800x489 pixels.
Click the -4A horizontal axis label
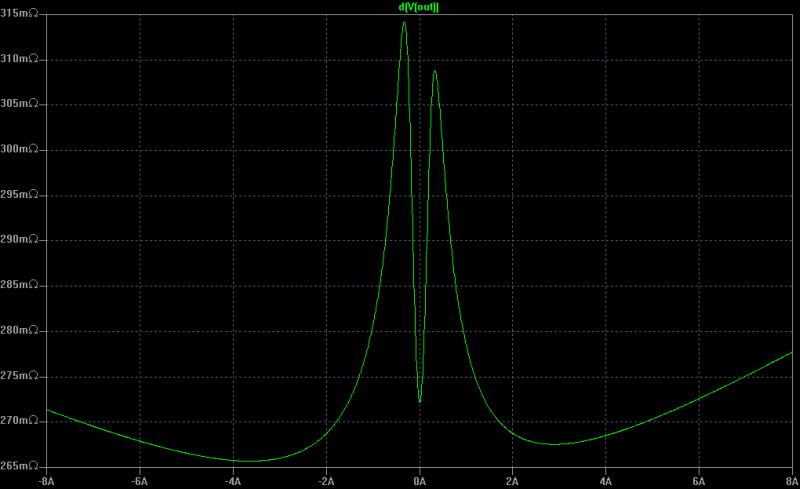click(233, 482)
